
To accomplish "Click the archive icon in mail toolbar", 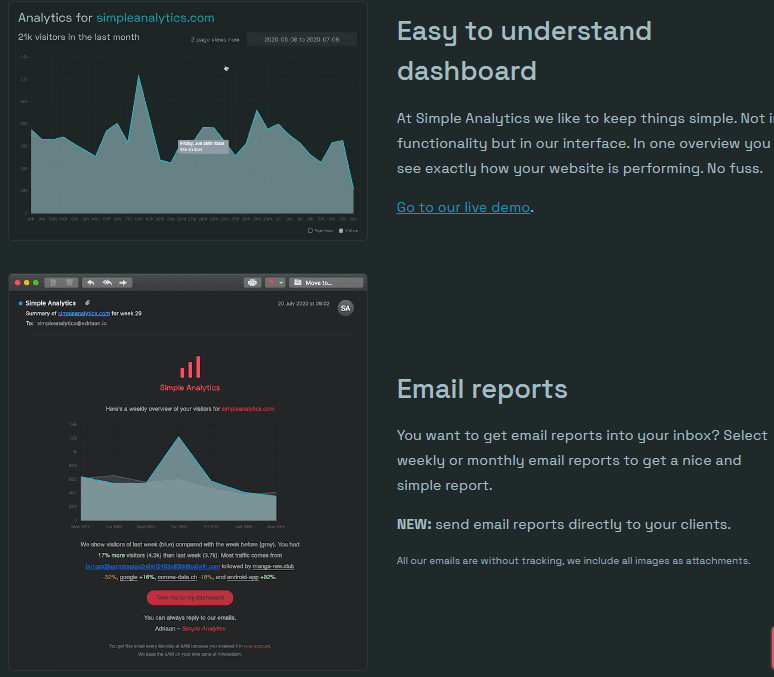I will (69, 282).
